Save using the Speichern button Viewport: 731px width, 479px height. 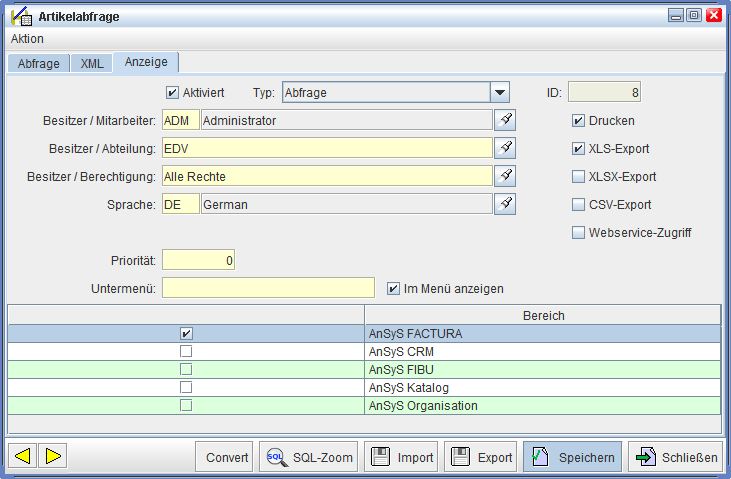click(572, 457)
